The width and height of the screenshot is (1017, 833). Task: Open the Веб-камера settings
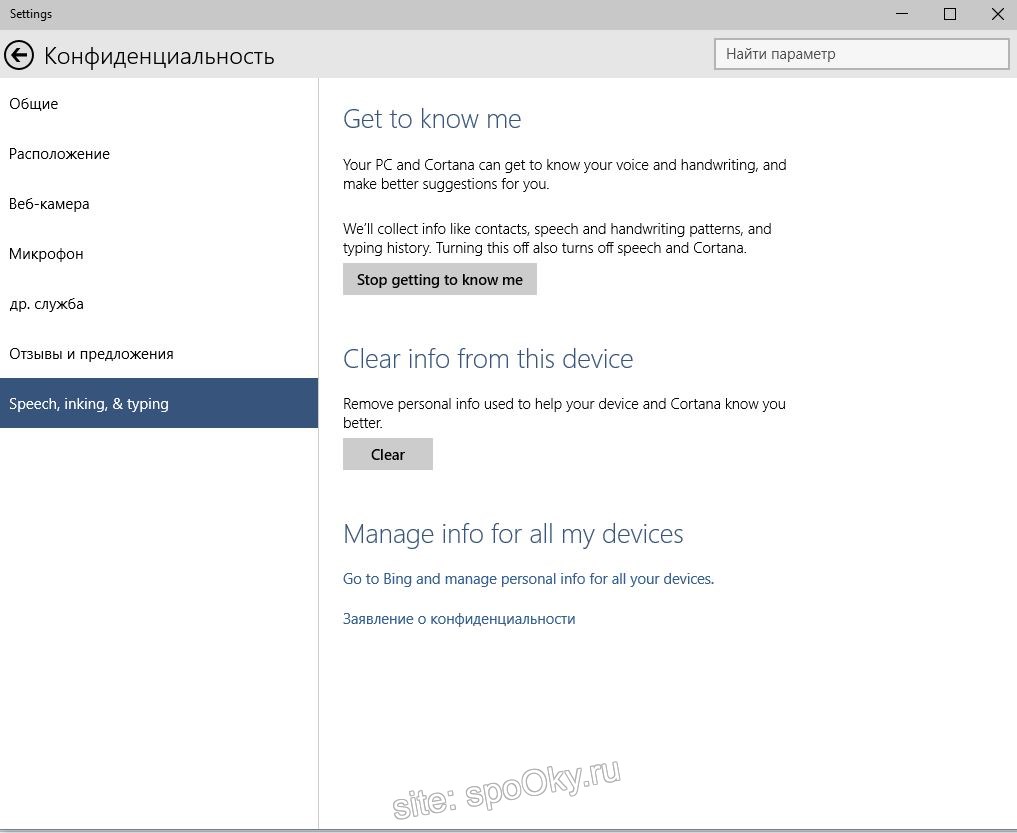[x=159, y=204]
